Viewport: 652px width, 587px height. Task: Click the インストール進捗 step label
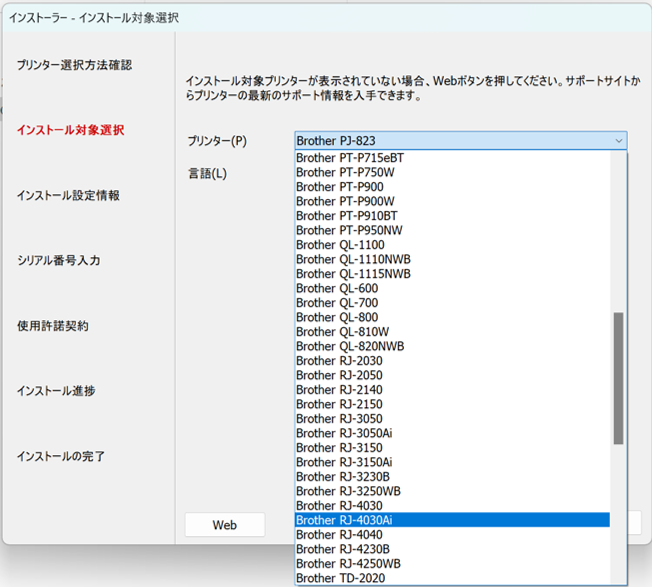(56, 391)
